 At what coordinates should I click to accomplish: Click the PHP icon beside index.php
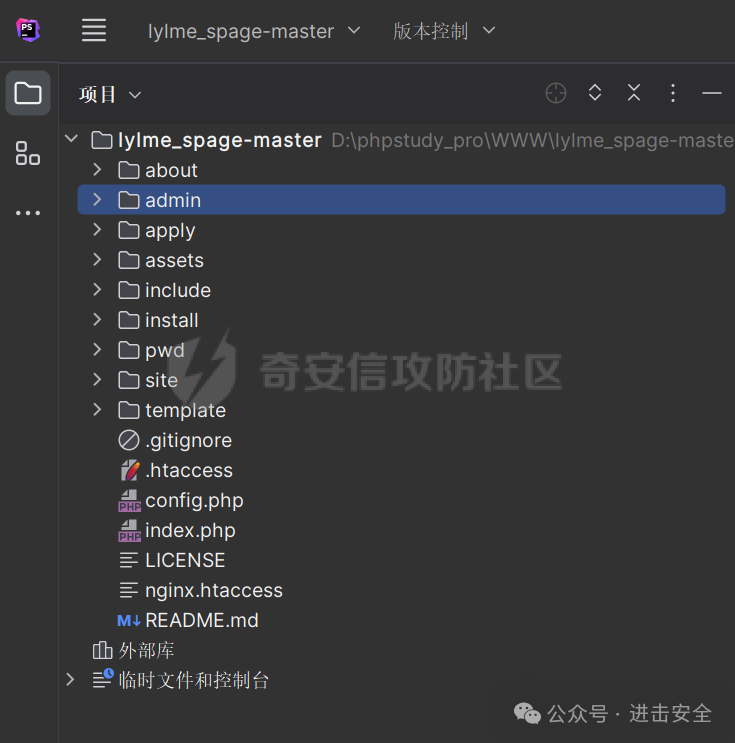pyautogui.click(x=129, y=530)
